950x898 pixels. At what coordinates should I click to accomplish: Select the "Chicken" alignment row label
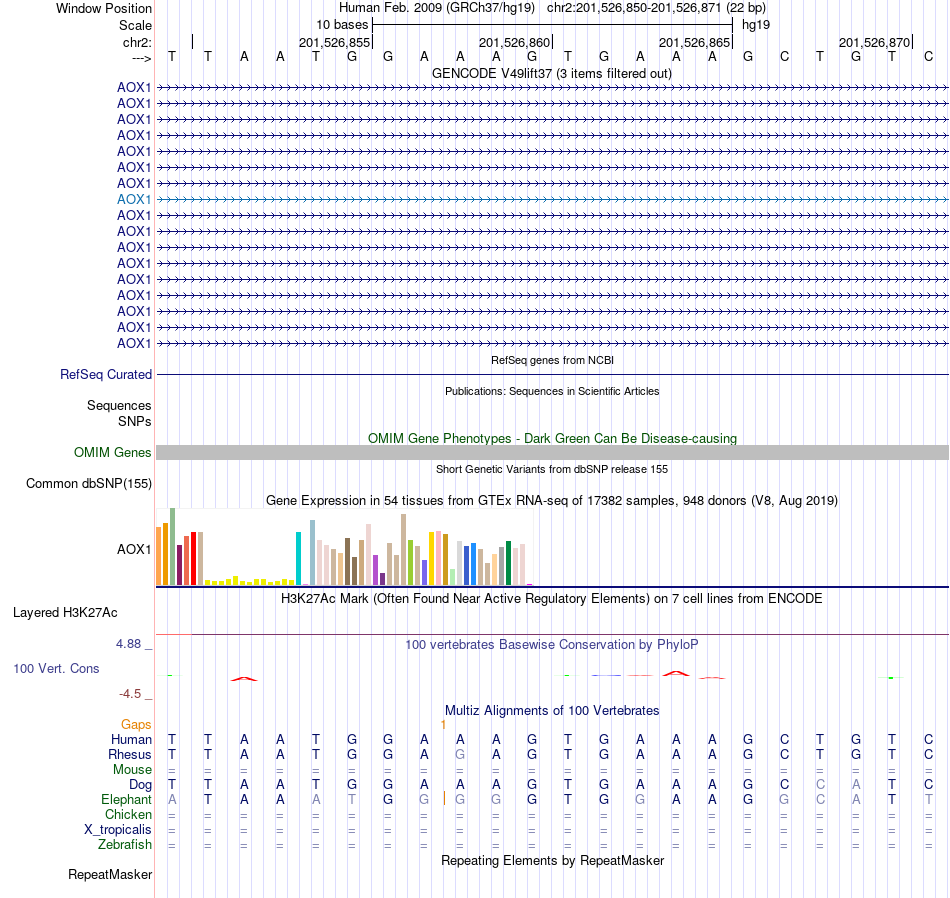[128, 814]
